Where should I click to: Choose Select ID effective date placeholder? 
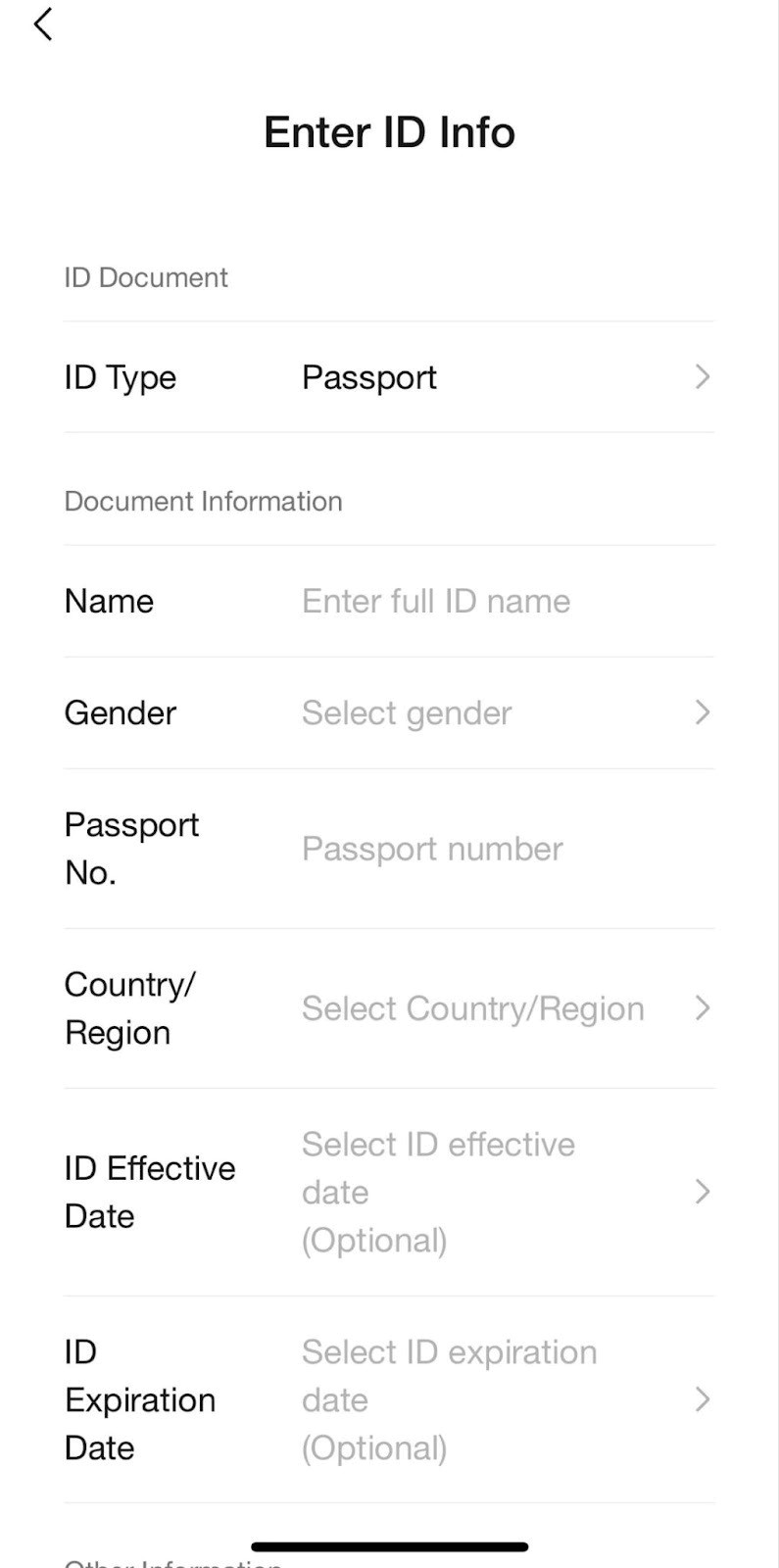[x=438, y=1192]
